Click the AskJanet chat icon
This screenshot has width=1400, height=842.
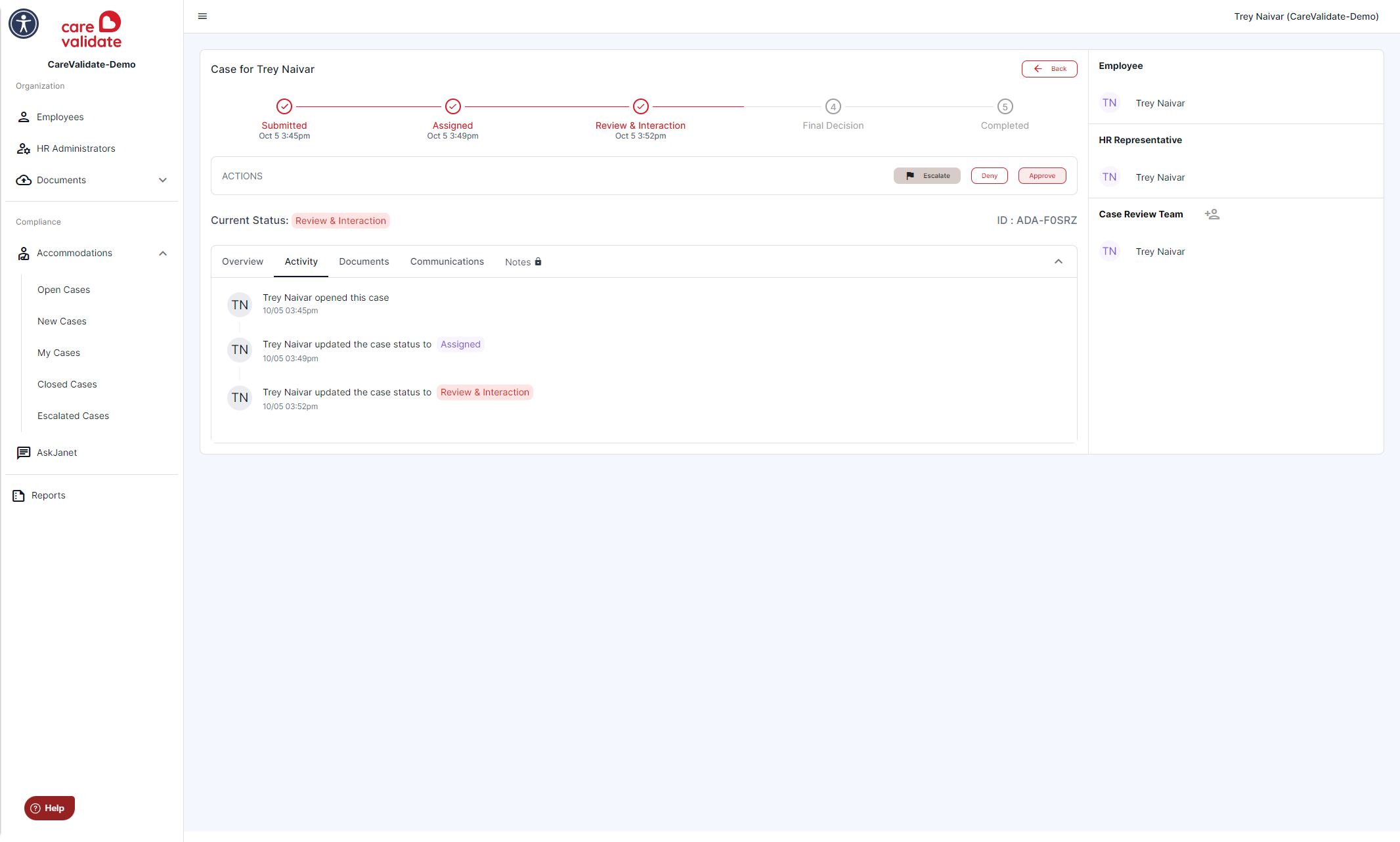click(24, 453)
